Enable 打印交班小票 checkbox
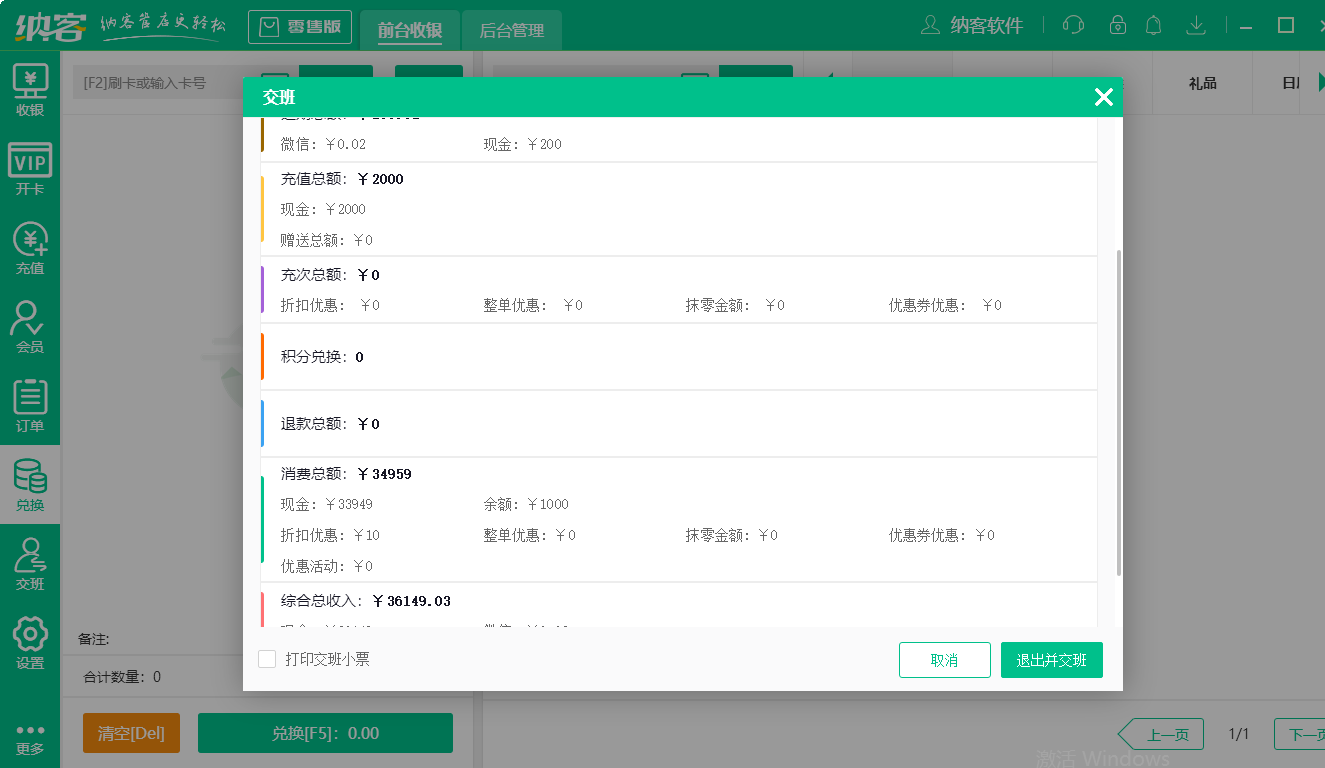1325x768 pixels. (267, 658)
